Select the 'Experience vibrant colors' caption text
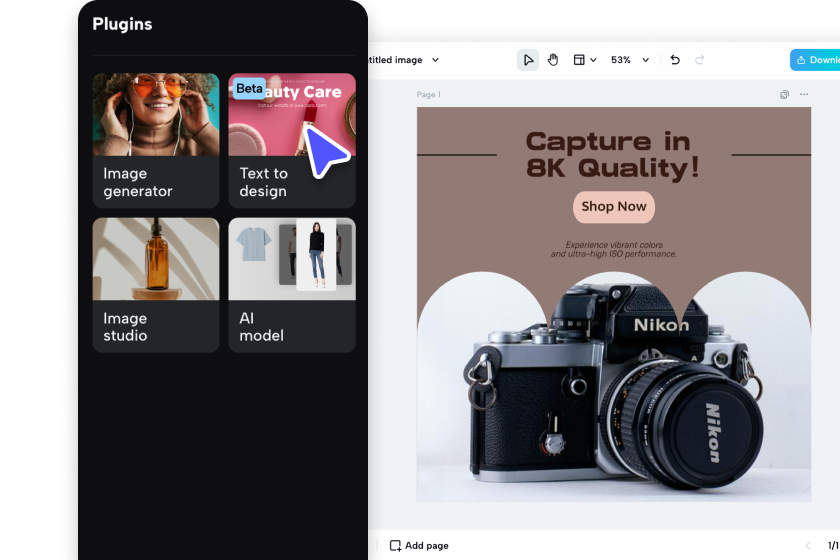The width and height of the screenshot is (840, 560). 614,249
